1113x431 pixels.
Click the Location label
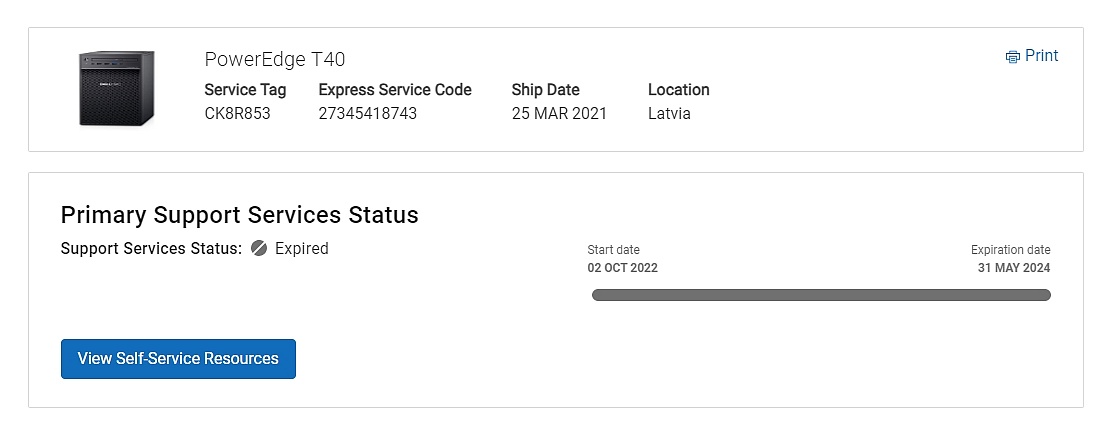tap(678, 90)
